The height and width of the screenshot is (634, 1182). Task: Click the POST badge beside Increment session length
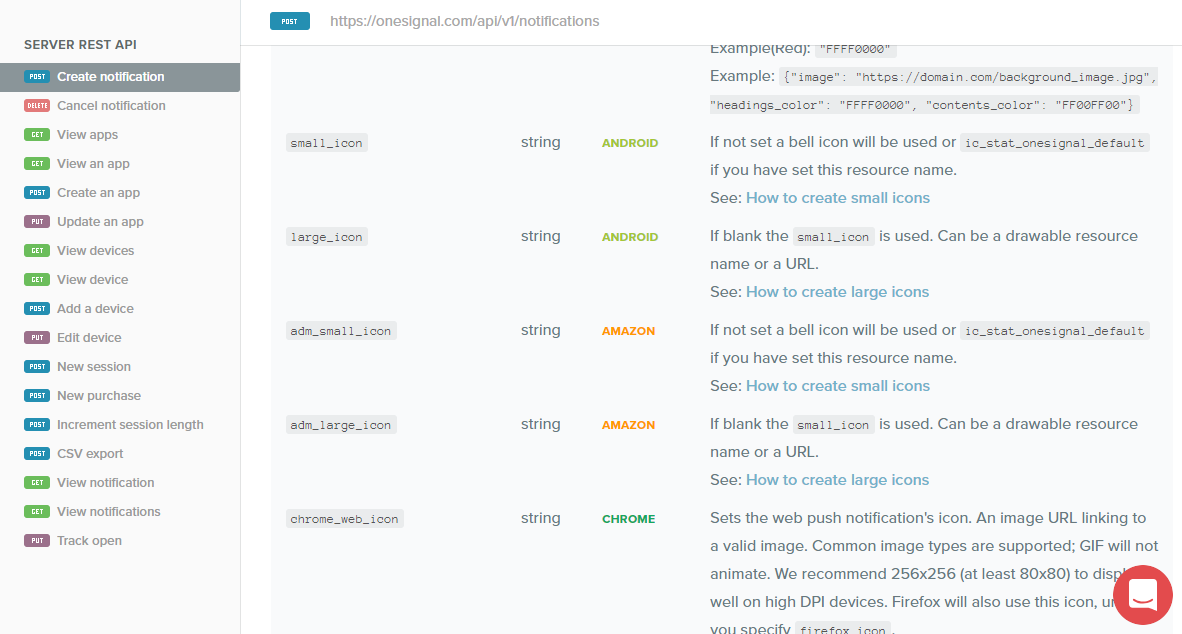(37, 424)
